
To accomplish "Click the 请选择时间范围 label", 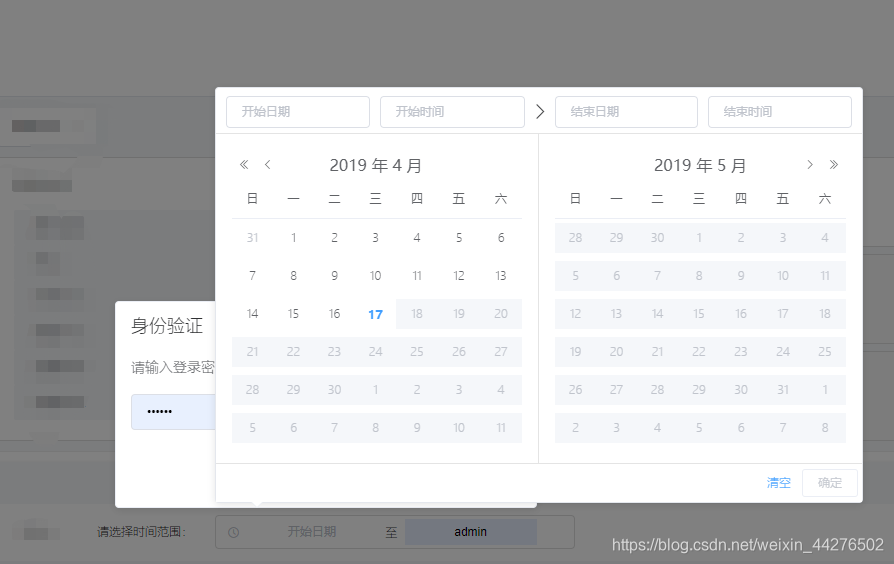I will tap(141, 532).
